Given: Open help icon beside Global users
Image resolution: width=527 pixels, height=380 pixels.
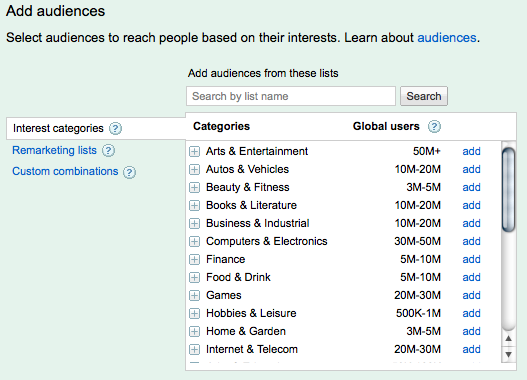Looking at the screenshot, I should click(x=434, y=127).
